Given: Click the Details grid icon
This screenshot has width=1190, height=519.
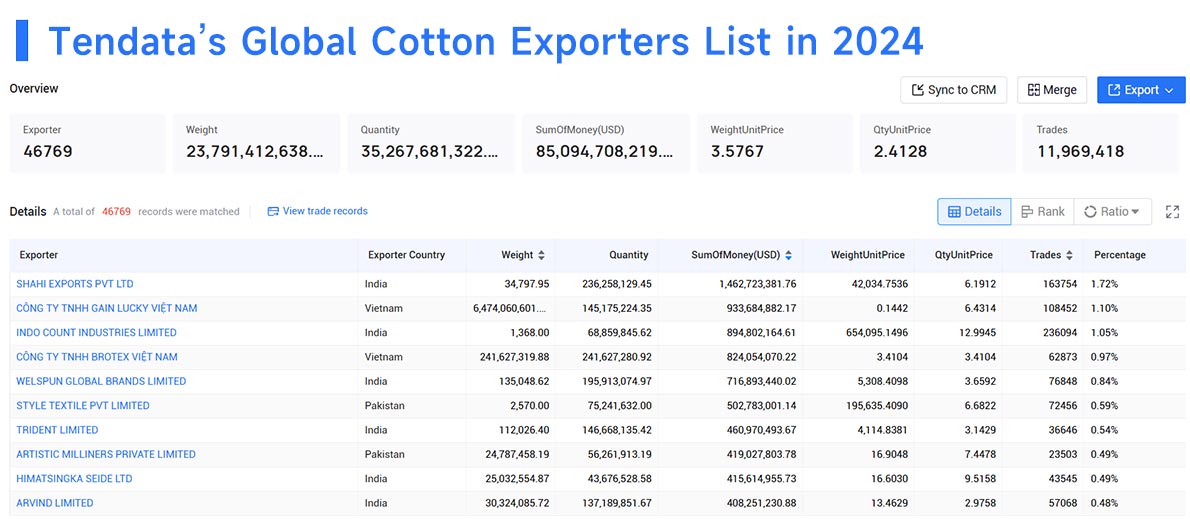Looking at the screenshot, I should pos(955,212).
